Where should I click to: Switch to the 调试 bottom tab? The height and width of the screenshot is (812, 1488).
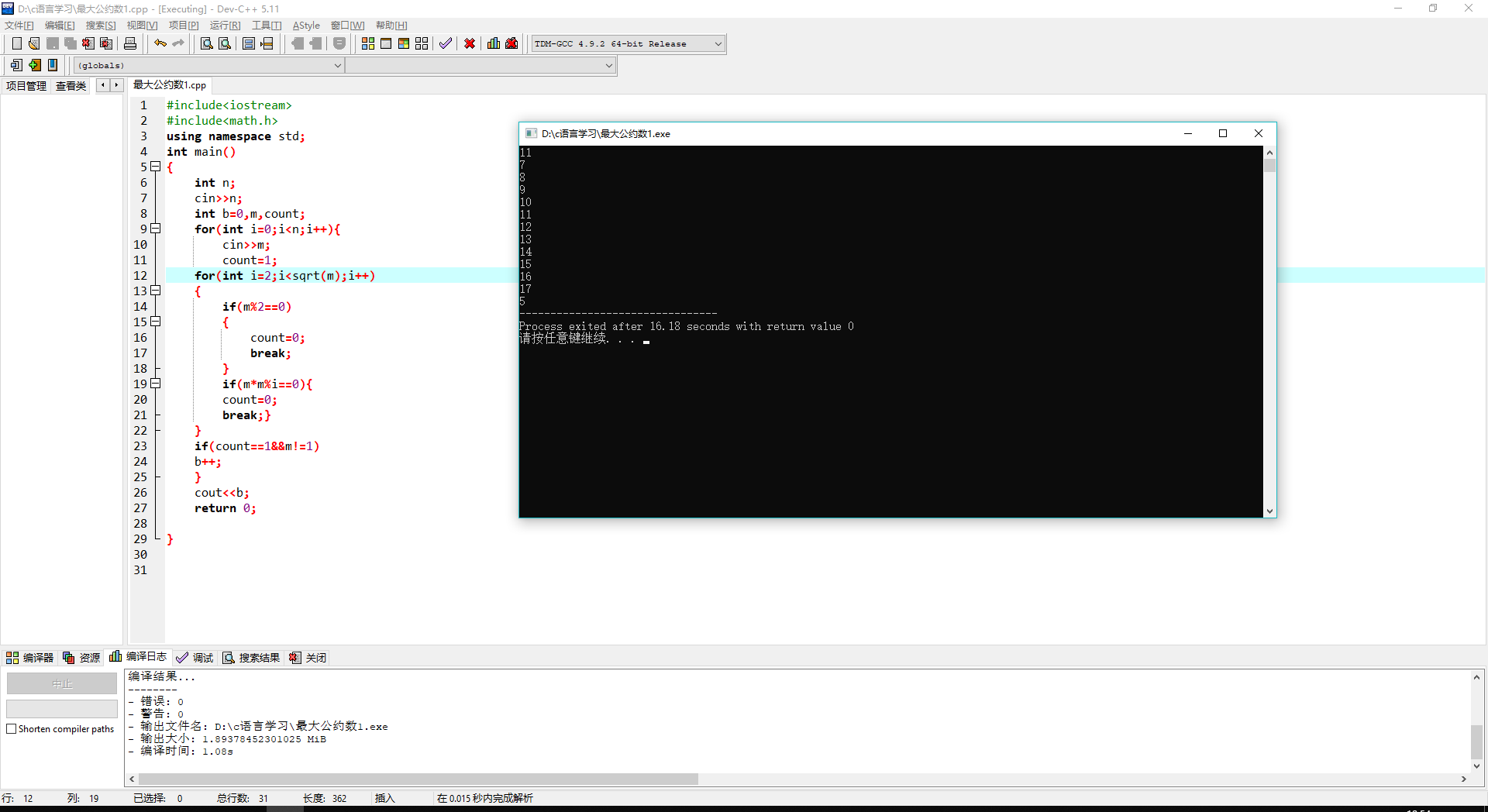click(195, 658)
